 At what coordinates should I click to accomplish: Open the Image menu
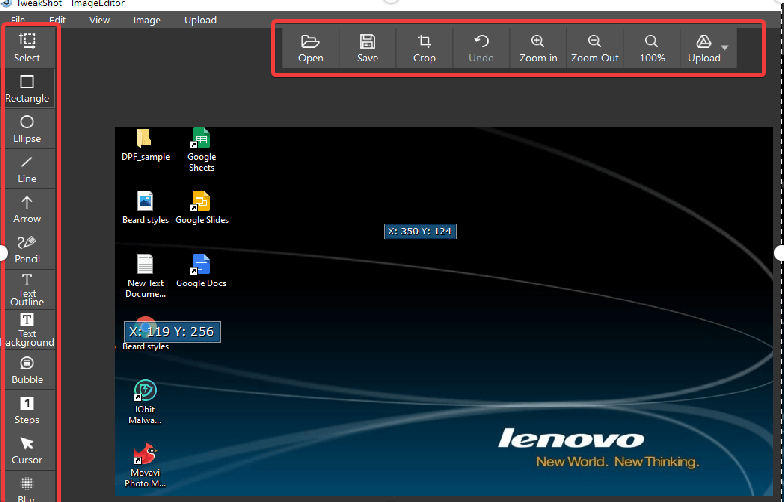point(146,20)
